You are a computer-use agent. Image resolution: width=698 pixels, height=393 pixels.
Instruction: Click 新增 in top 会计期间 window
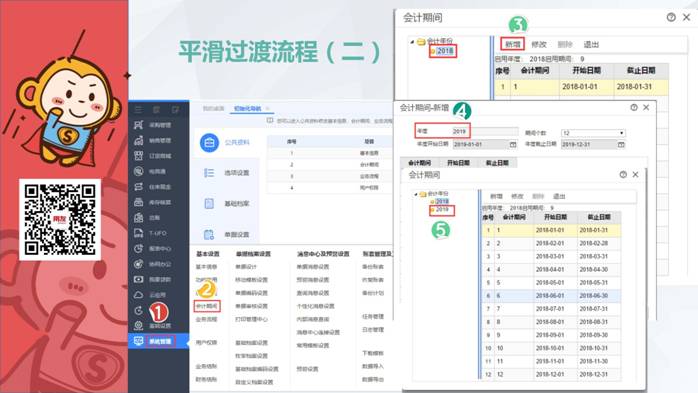pyautogui.click(x=512, y=44)
